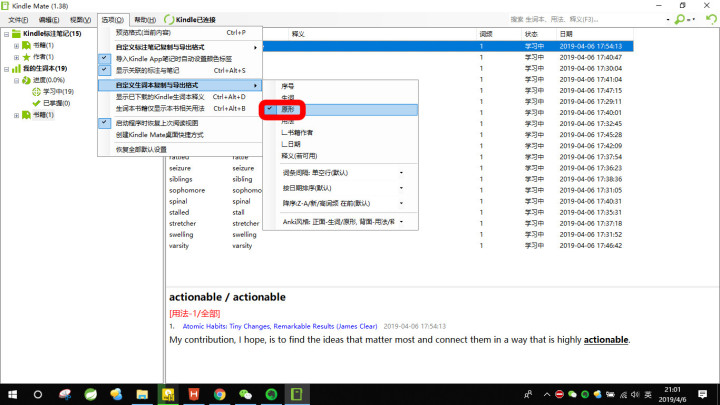Image resolution: width=720 pixels, height=405 pixels.
Task: Open the 视图(V) menu
Action: tap(80, 20)
